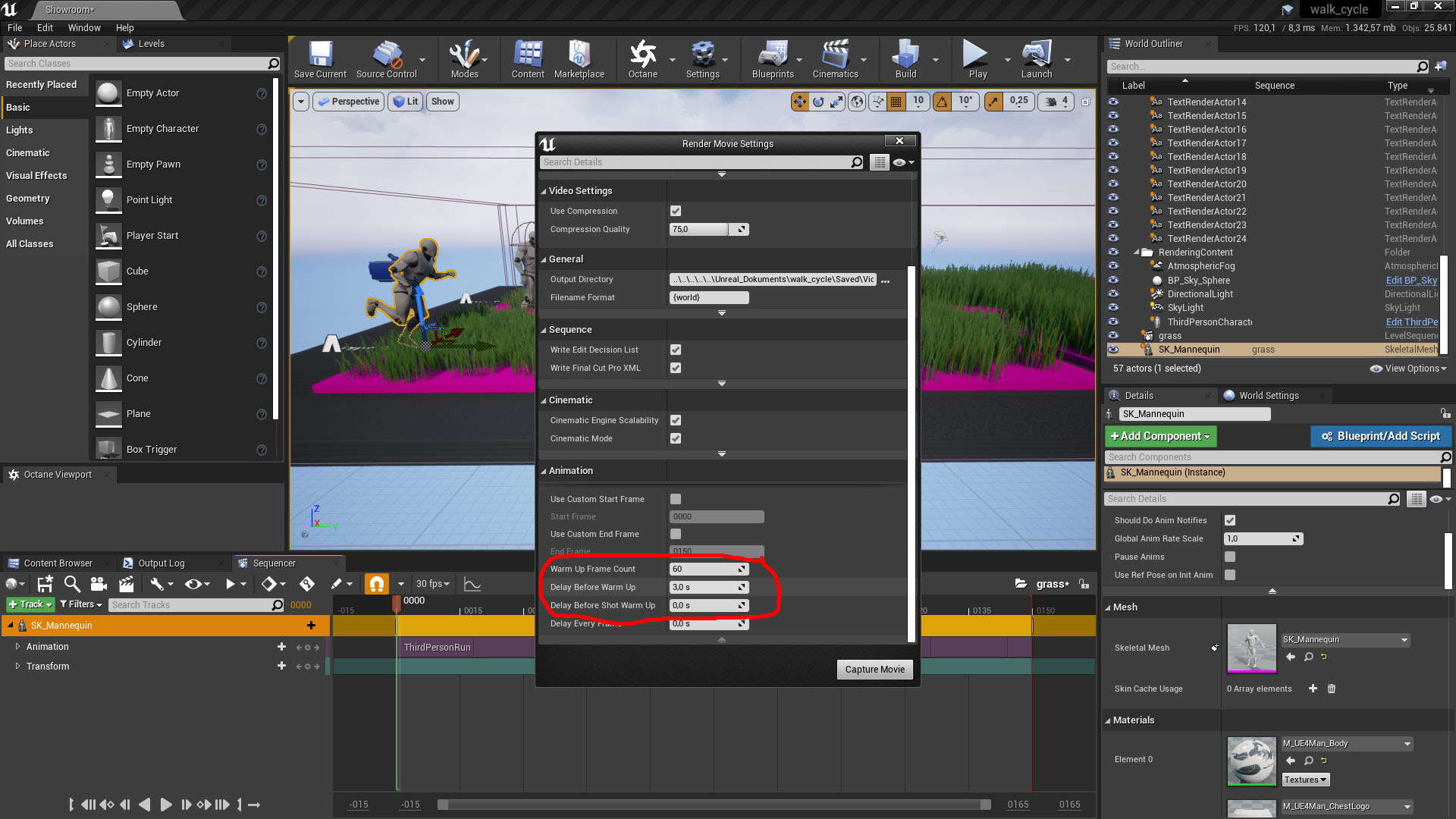This screenshot has width=1456, height=819.
Task: Switch to the Levels tab
Action: (151, 44)
